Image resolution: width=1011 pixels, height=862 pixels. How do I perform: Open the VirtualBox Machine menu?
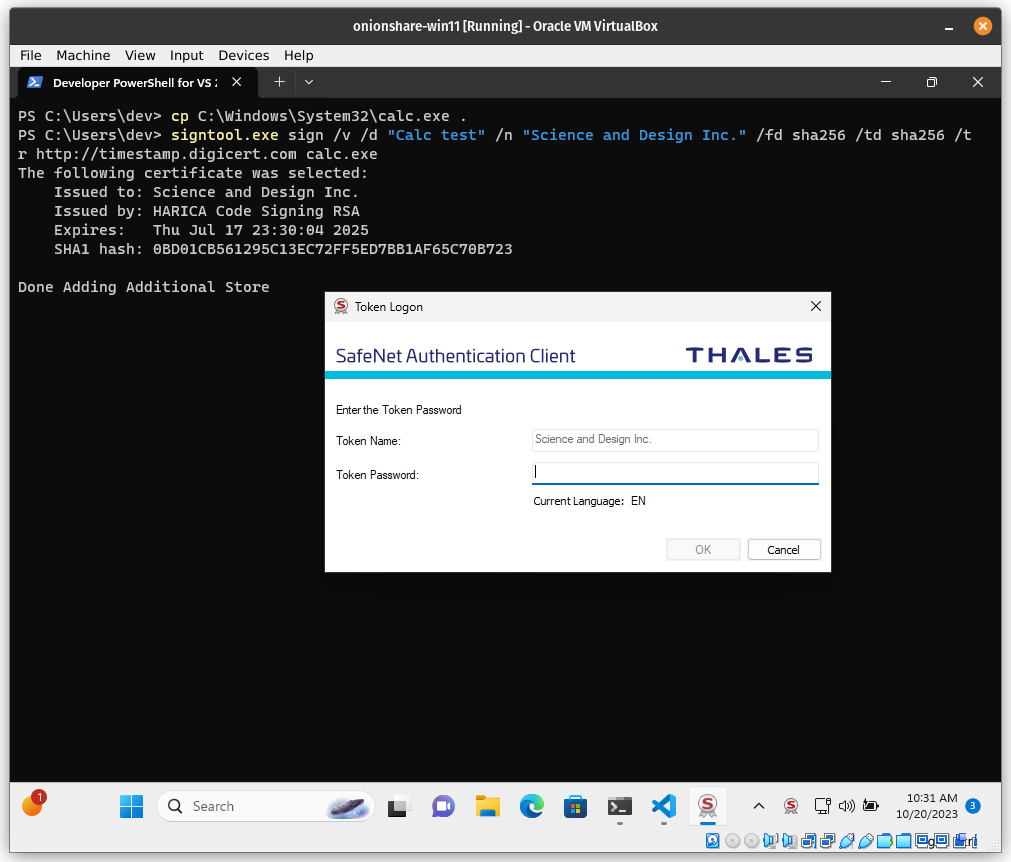(x=83, y=55)
